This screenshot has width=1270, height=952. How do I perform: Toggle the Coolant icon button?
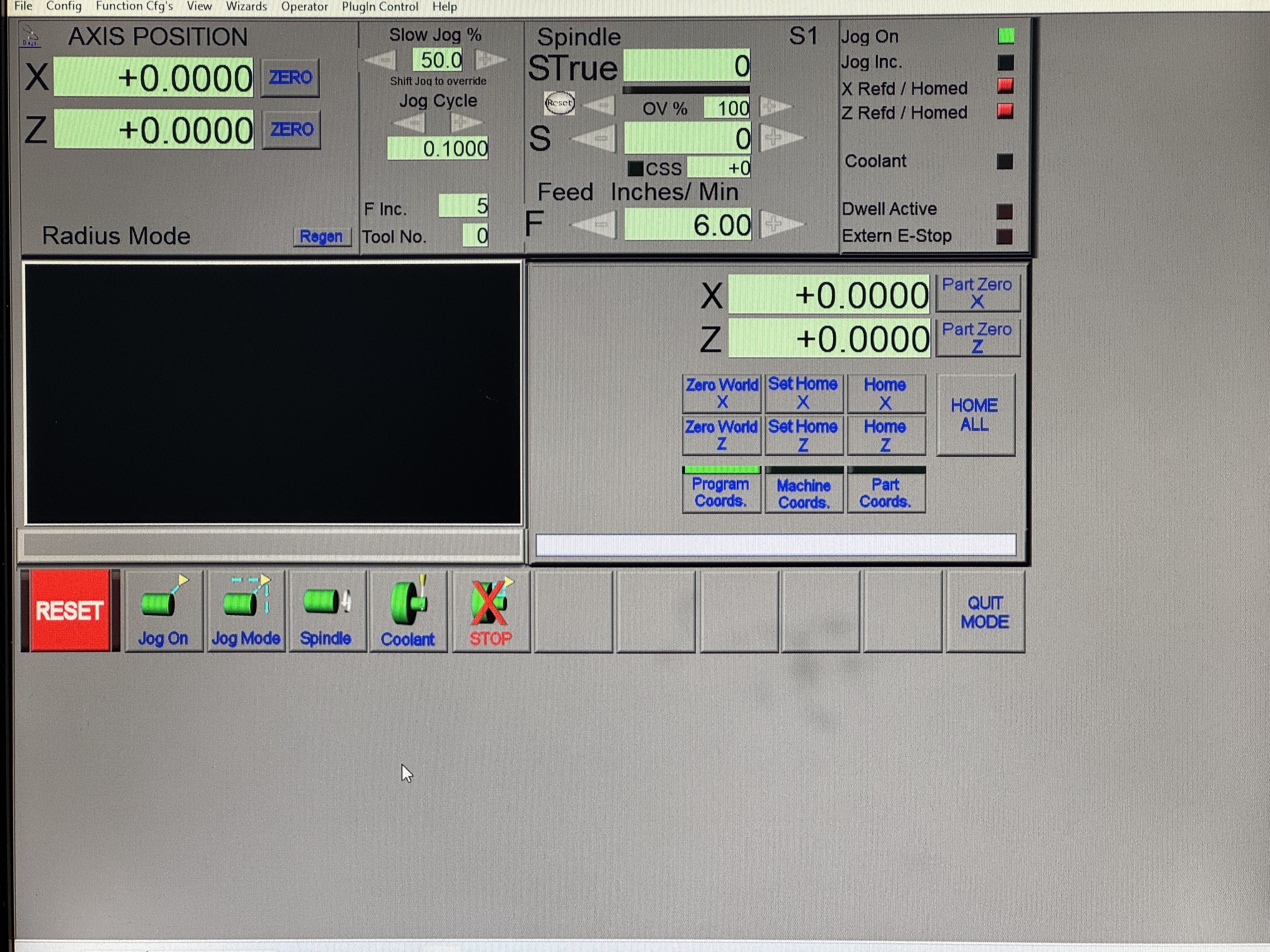tap(409, 611)
